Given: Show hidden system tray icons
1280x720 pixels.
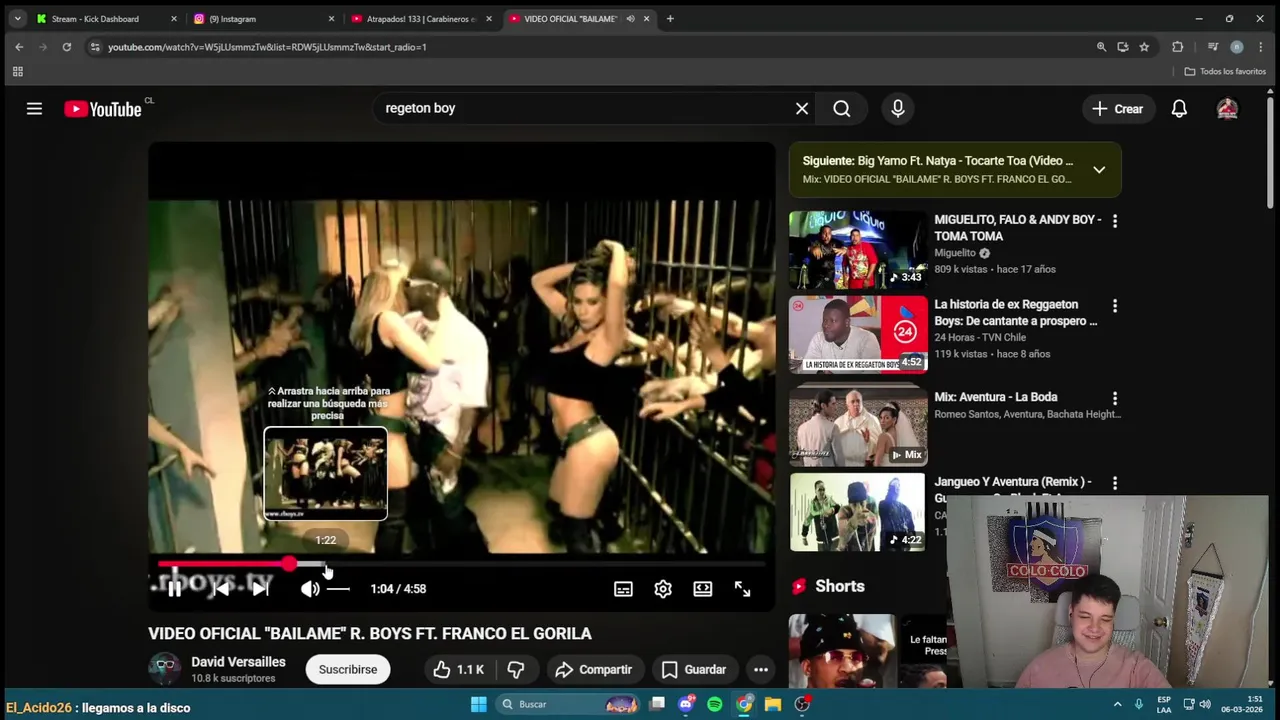Looking at the screenshot, I should pyautogui.click(x=1117, y=704).
